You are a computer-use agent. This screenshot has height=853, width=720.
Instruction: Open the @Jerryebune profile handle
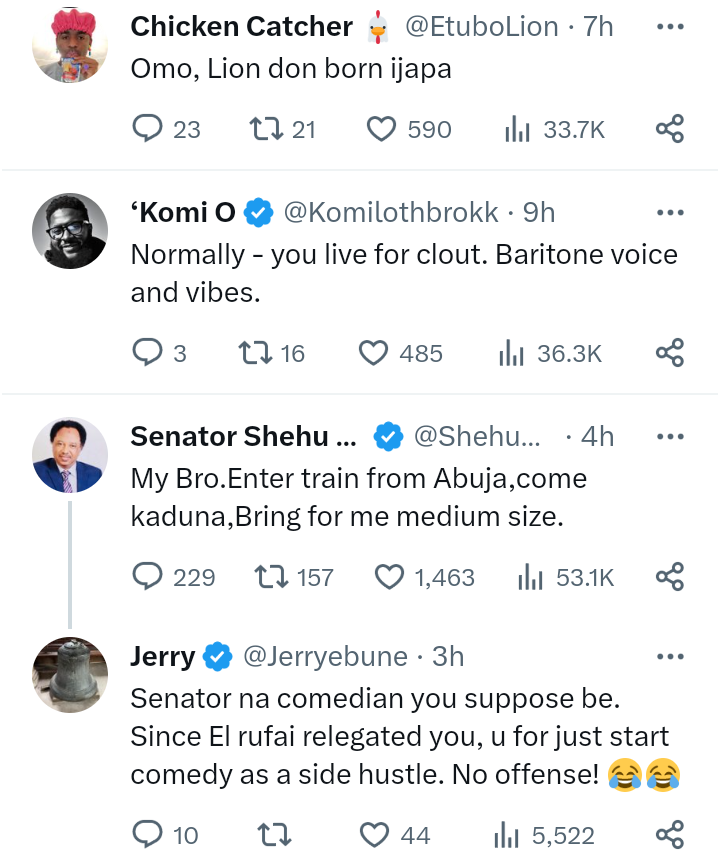325,657
